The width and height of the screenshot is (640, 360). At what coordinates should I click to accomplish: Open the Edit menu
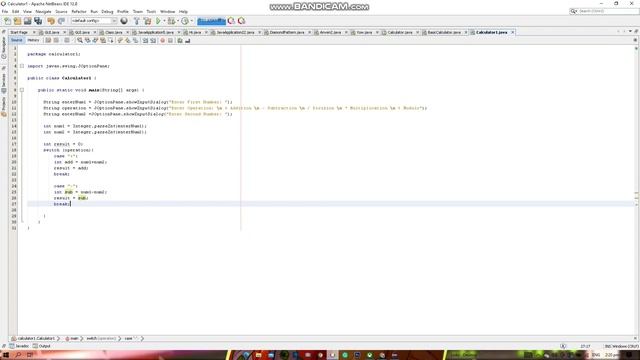[16, 11]
